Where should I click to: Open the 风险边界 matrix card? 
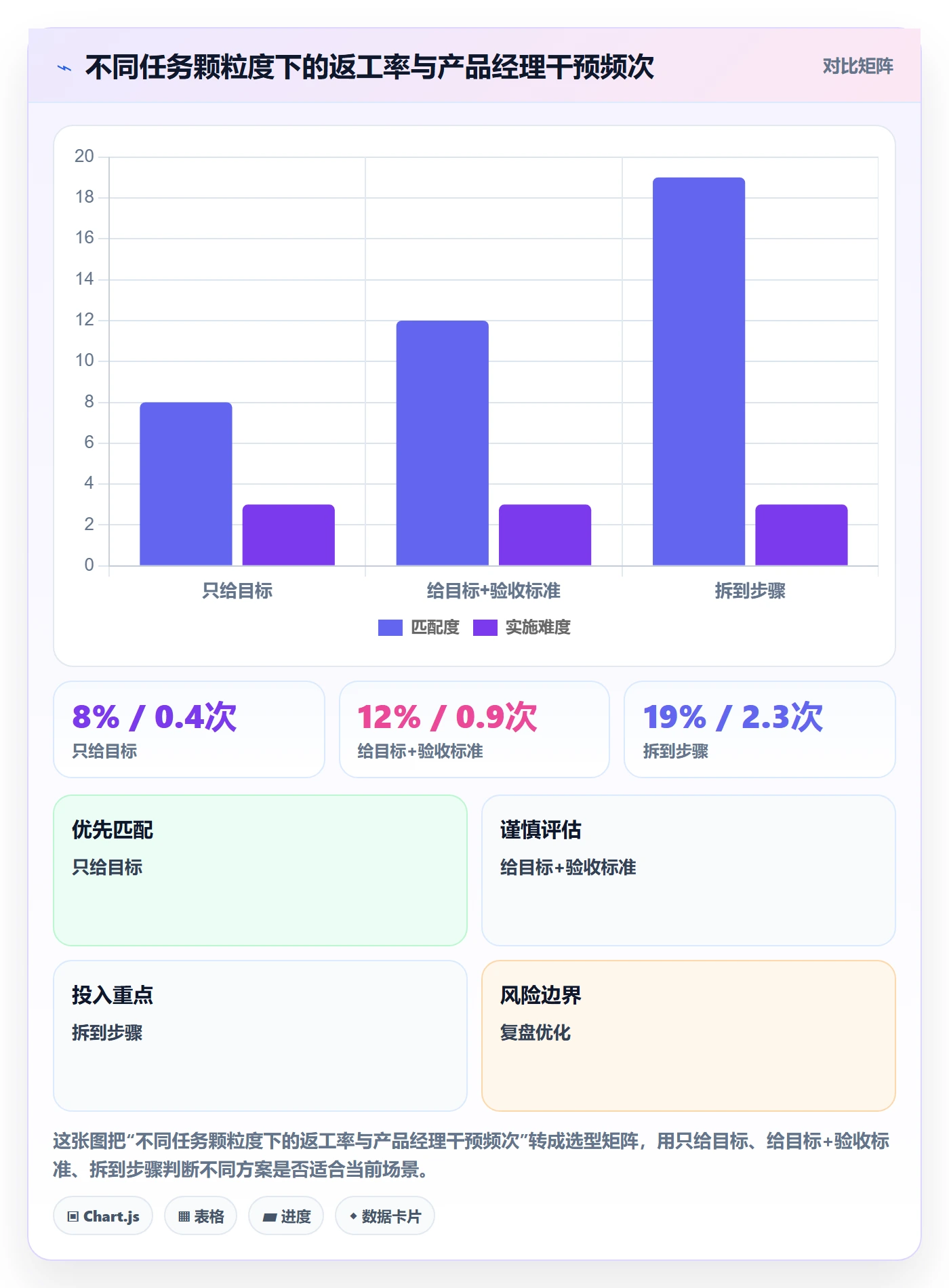click(x=689, y=1036)
